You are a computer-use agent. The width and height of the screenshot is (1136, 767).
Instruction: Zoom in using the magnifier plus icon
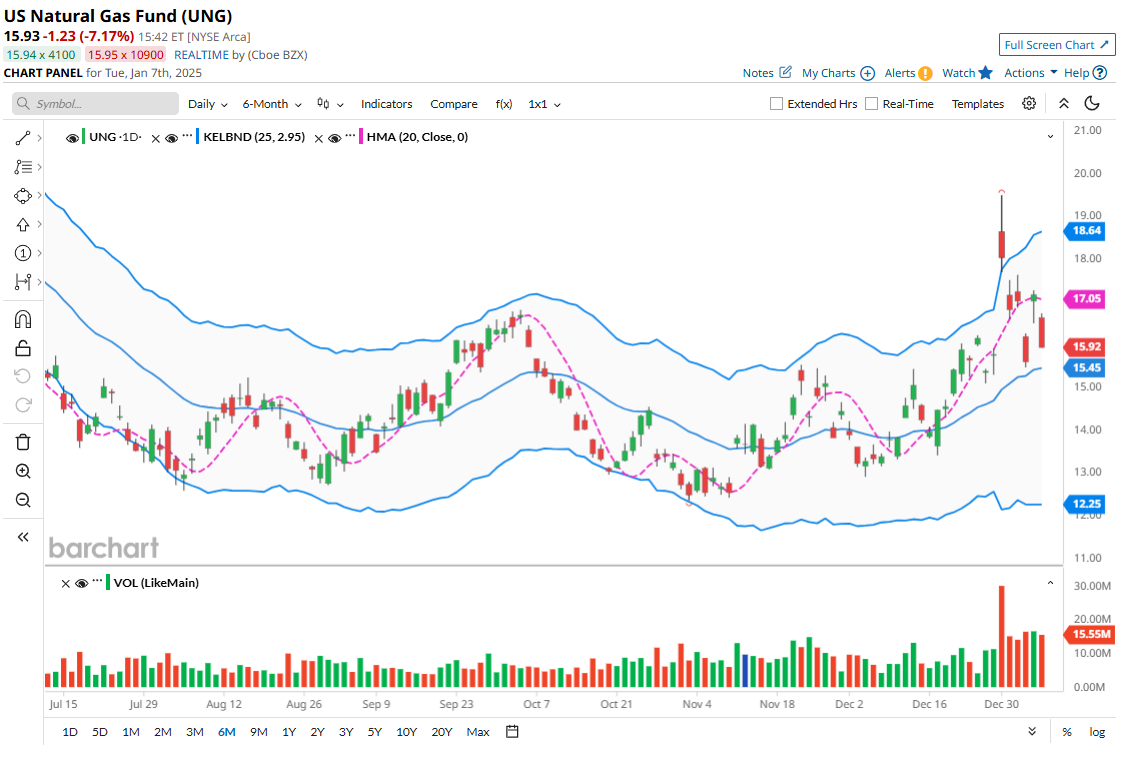[23, 471]
